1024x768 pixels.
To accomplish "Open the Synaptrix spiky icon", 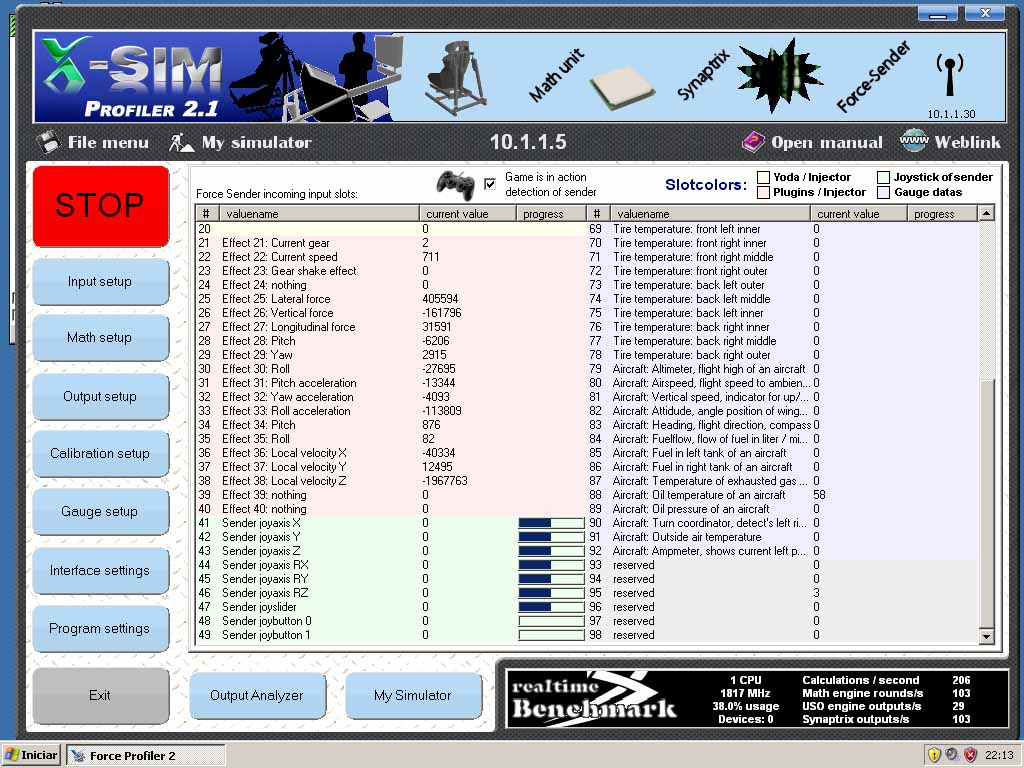I will (779, 76).
